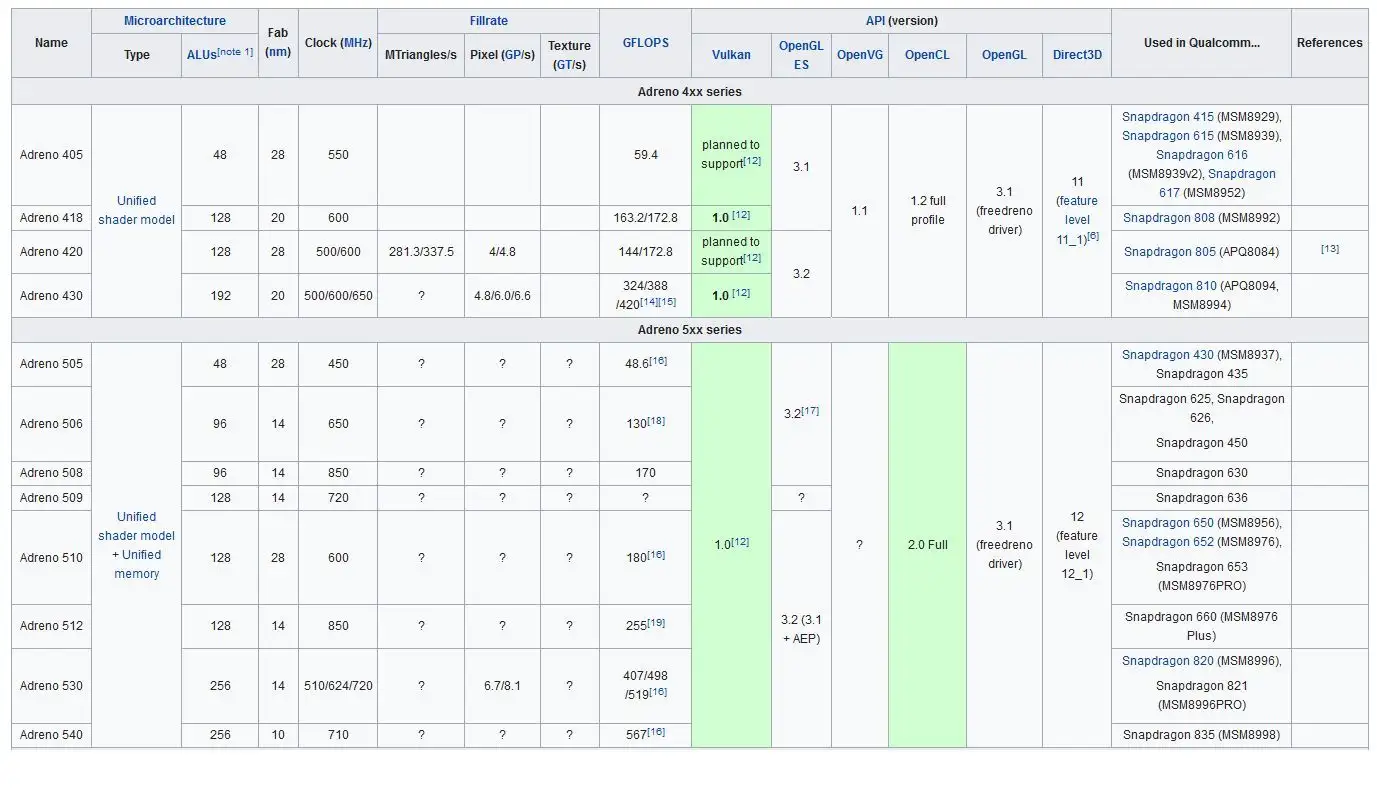Open the GT/s link in Texture header
Viewport: 1377px width, 800px height.
pyautogui.click(x=568, y=65)
